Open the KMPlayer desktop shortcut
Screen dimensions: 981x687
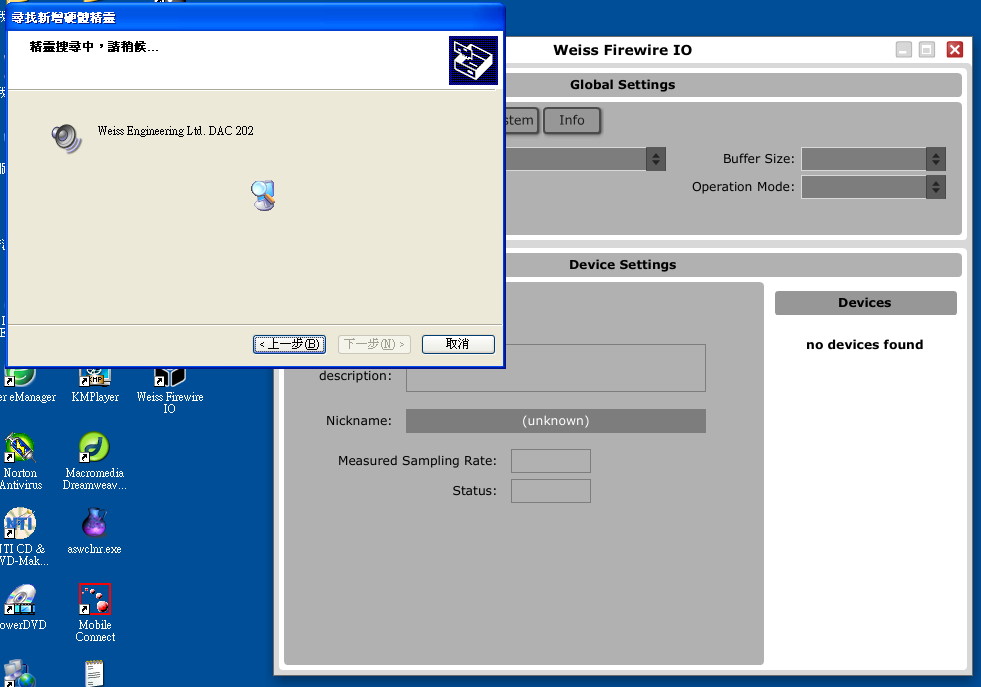[x=95, y=385]
